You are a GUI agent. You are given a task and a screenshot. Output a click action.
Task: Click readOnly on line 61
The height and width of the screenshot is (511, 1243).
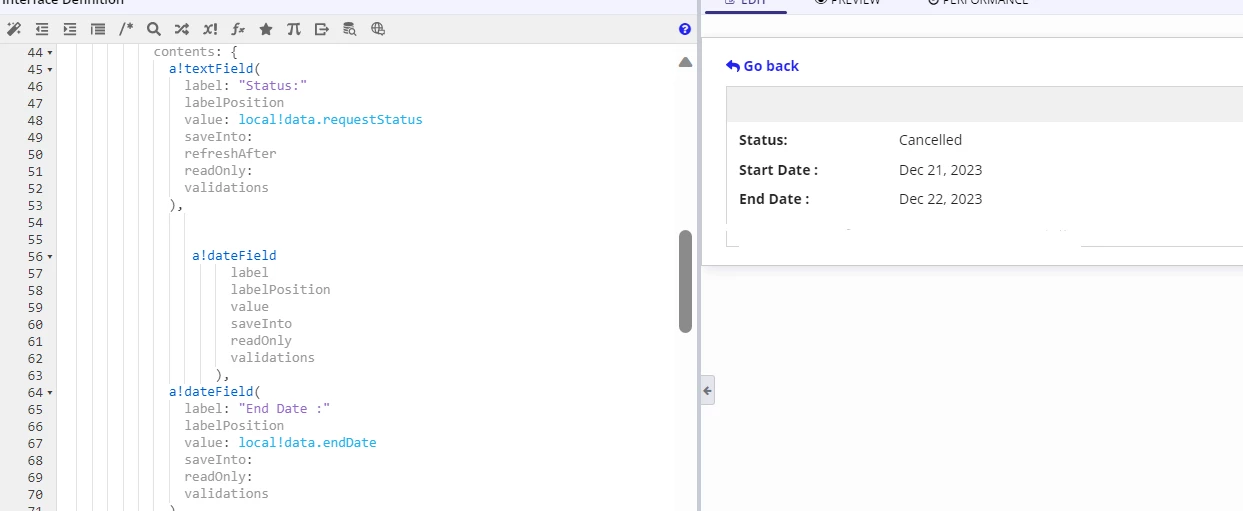click(261, 341)
